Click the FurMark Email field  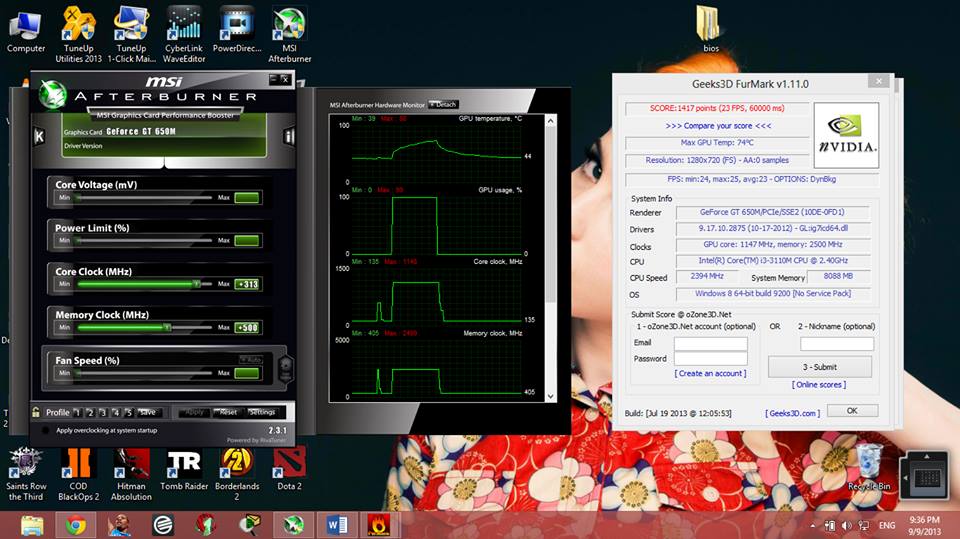click(x=711, y=344)
